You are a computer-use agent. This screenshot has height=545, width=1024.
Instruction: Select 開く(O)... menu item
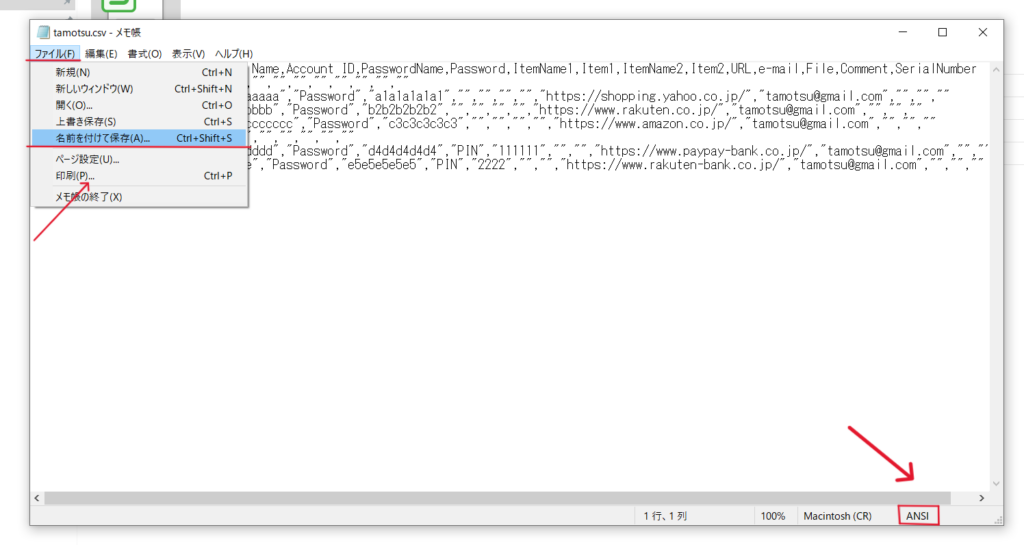pyautogui.click(x=74, y=105)
